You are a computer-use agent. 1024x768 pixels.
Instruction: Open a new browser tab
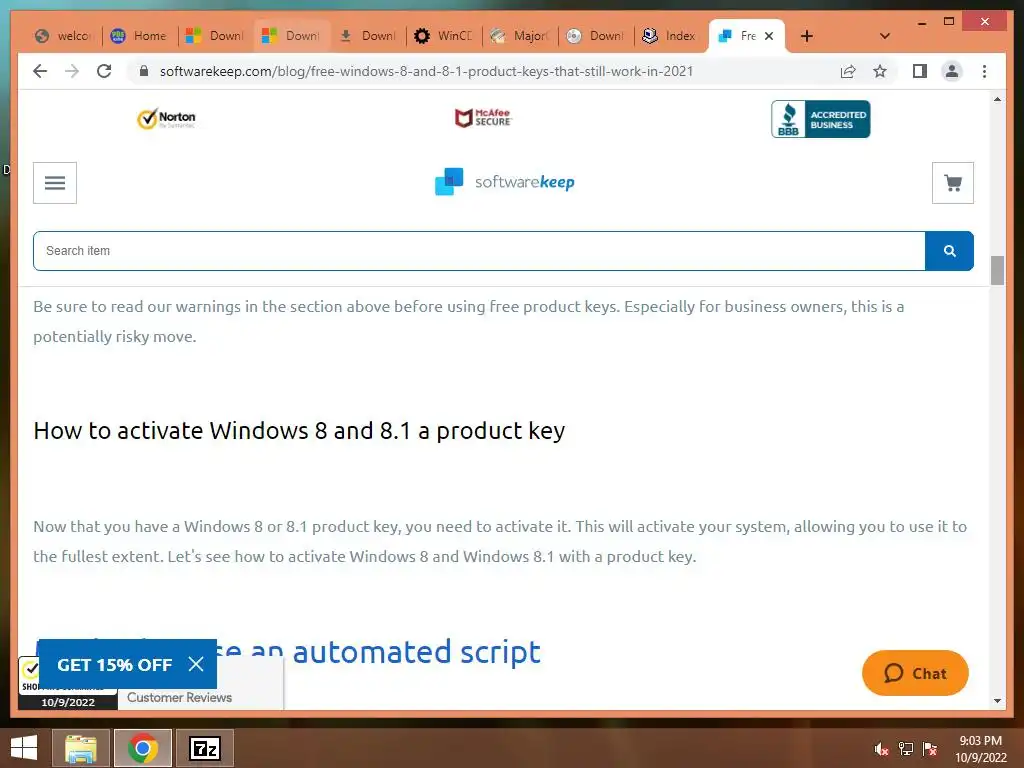[x=807, y=36]
